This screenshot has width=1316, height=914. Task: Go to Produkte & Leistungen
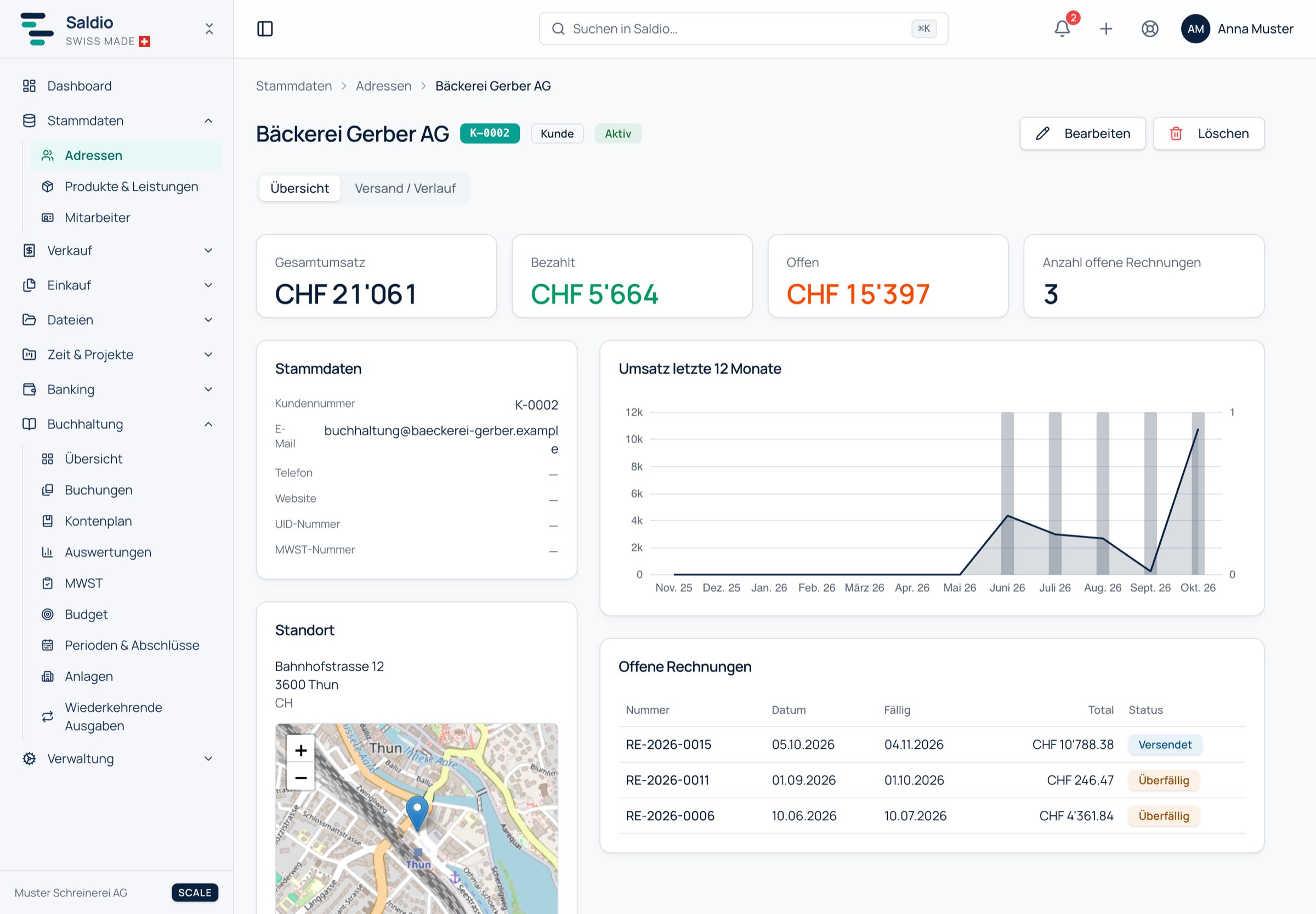coord(126,187)
